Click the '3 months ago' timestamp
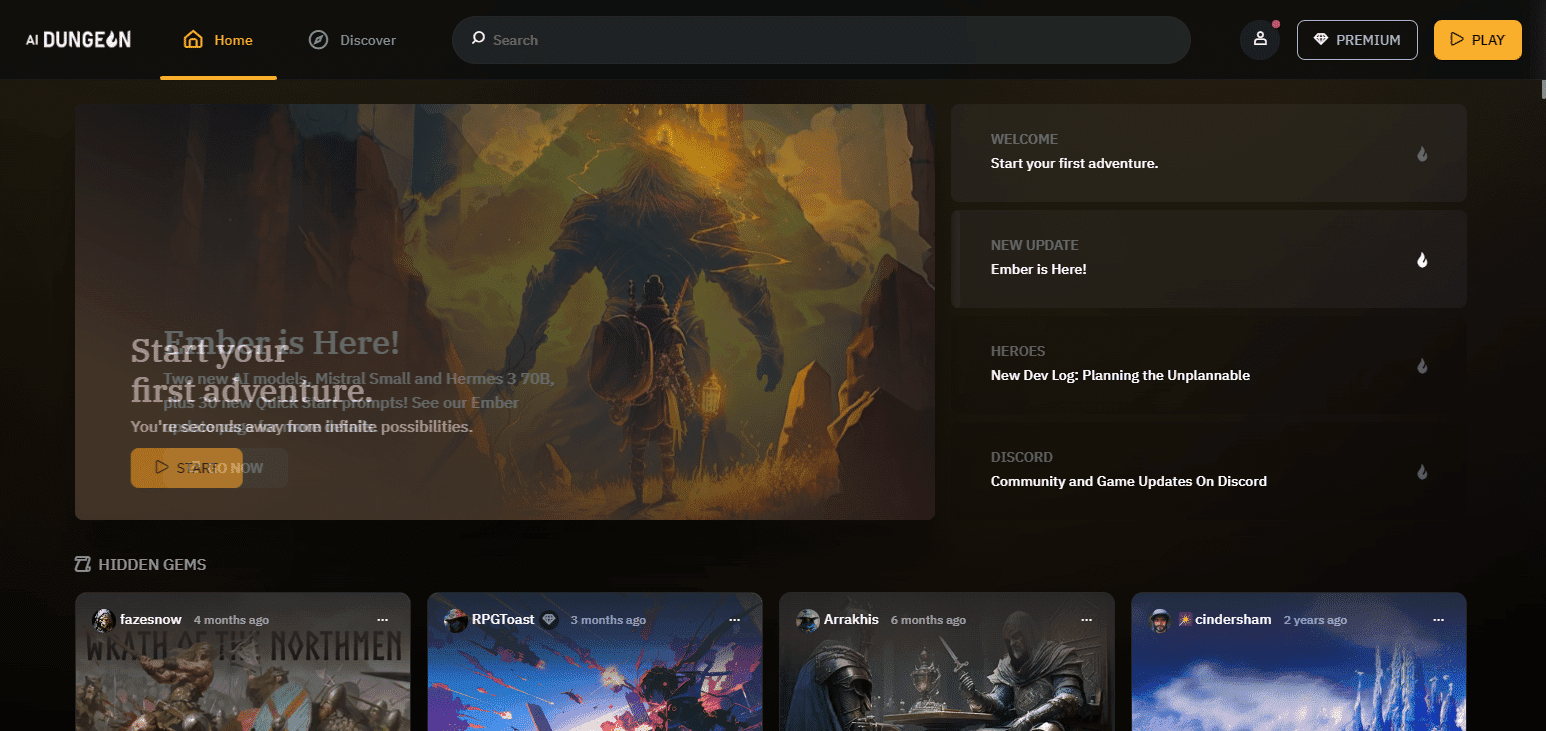The width and height of the screenshot is (1546, 731). point(608,620)
